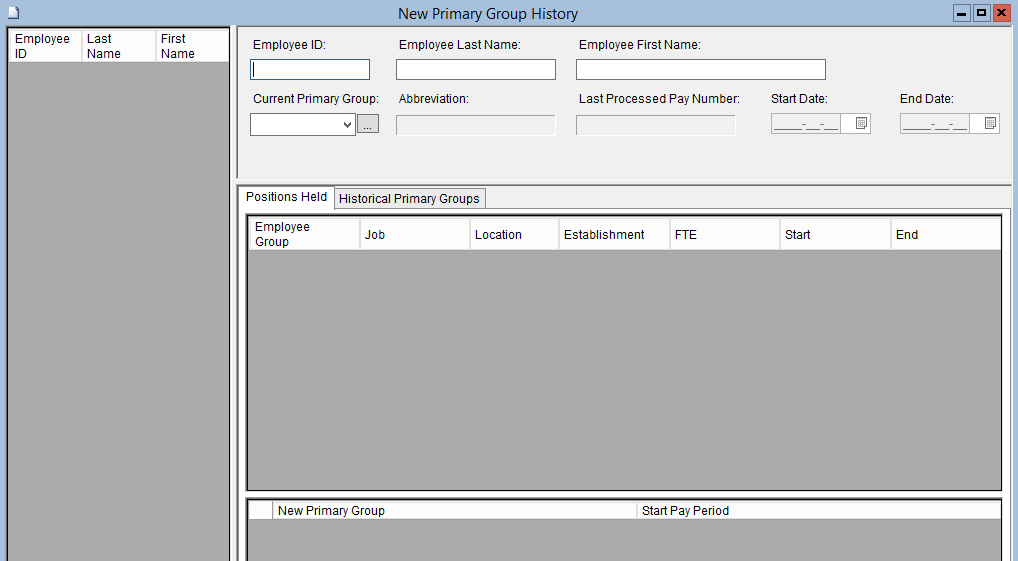Click the Employee First Name field
1018x561 pixels.
[x=700, y=70]
